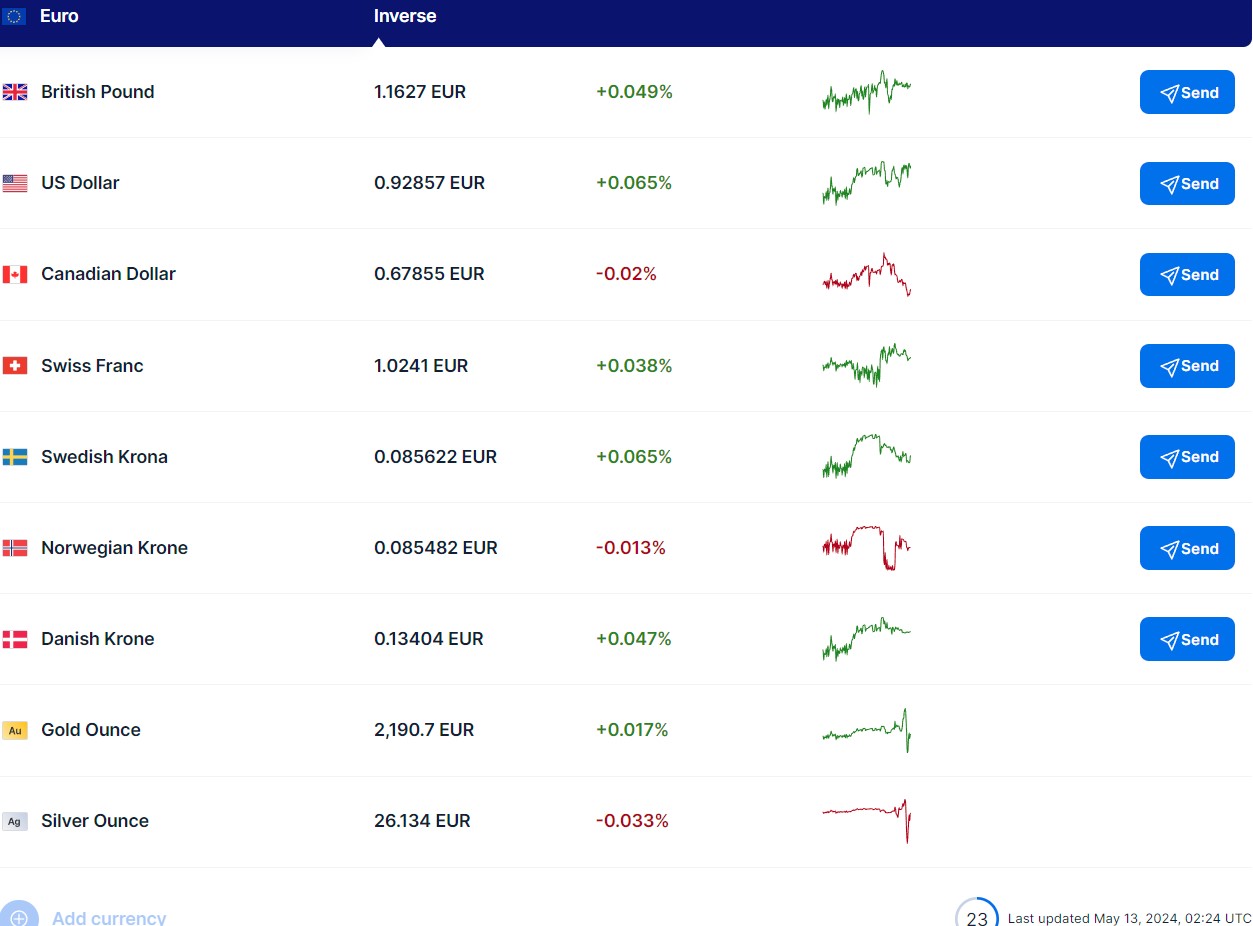
Task: Click the Add currency plus icon
Action: click(19, 917)
